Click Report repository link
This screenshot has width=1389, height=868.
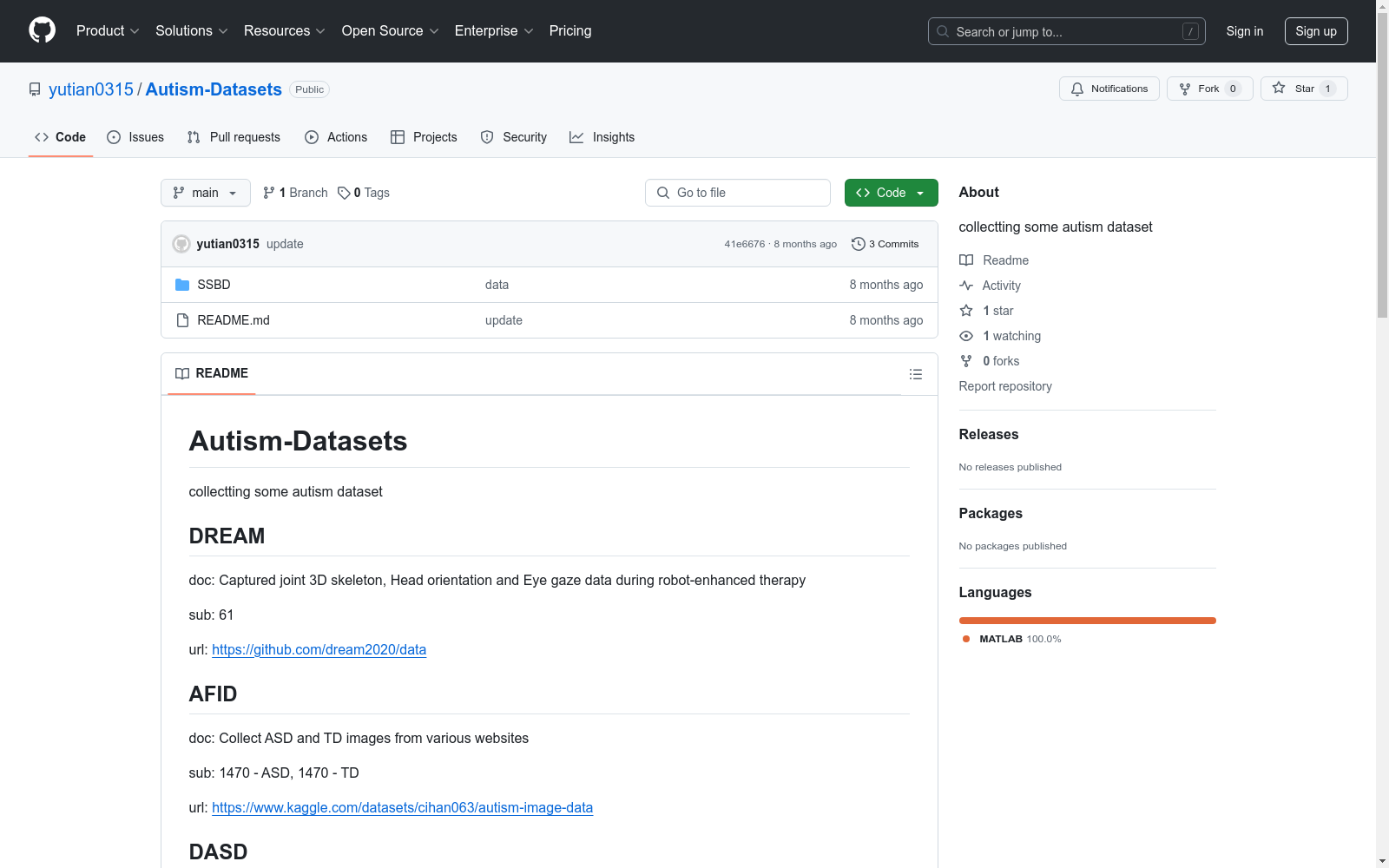pos(1005,386)
